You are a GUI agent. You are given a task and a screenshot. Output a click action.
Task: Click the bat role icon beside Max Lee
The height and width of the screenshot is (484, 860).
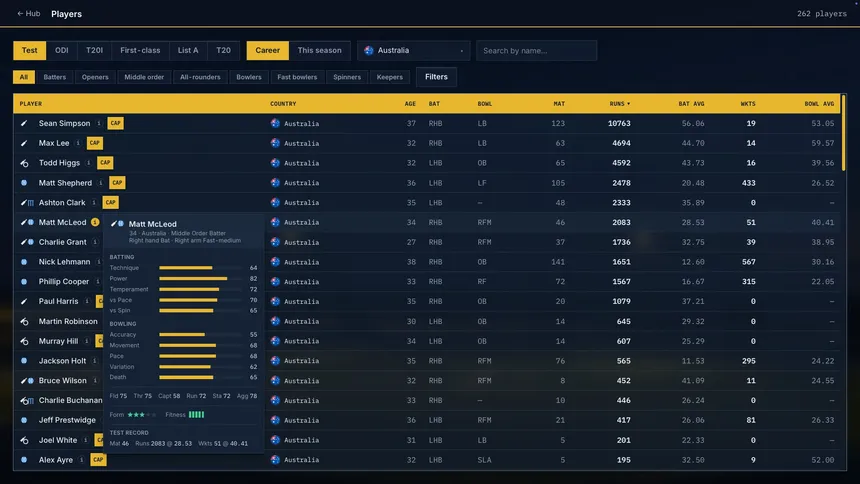(x=24, y=143)
